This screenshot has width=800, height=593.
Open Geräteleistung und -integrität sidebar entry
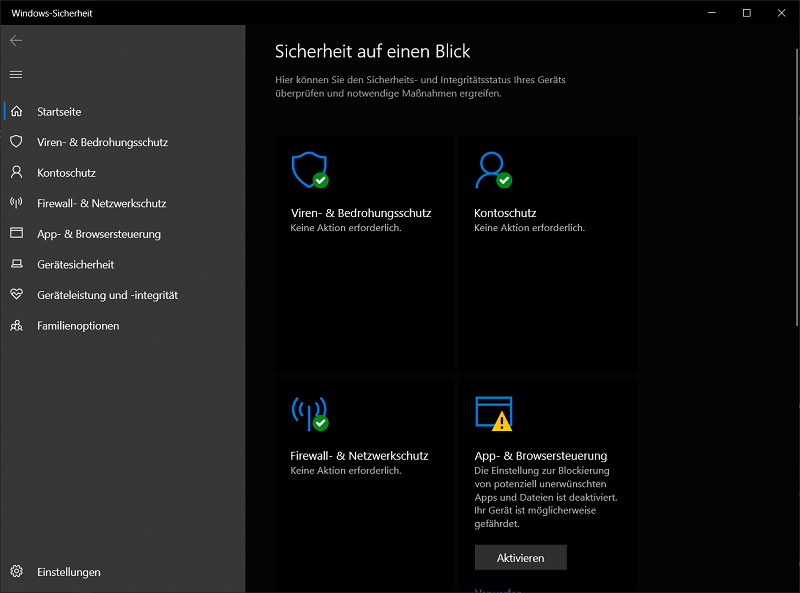[122, 295]
